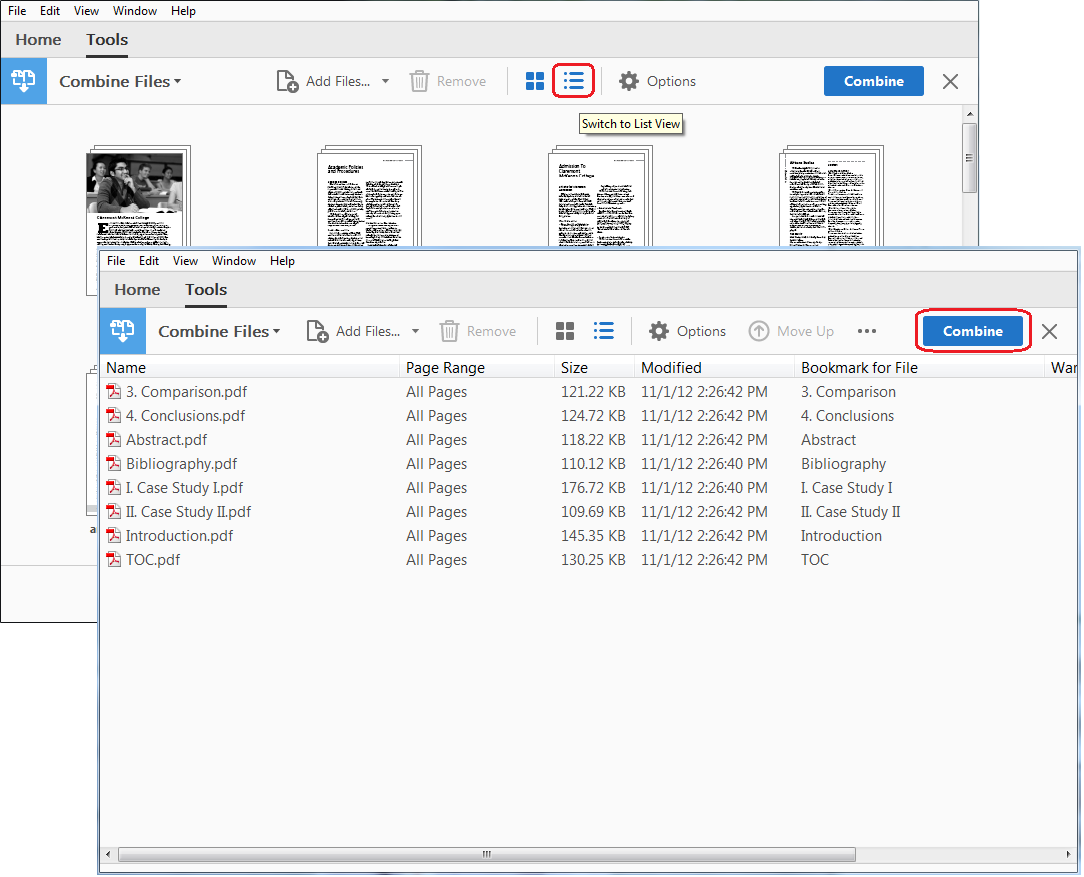Viewport: 1084px width, 877px height.
Task: Click Remove trash icon in back window
Action: pos(419,81)
